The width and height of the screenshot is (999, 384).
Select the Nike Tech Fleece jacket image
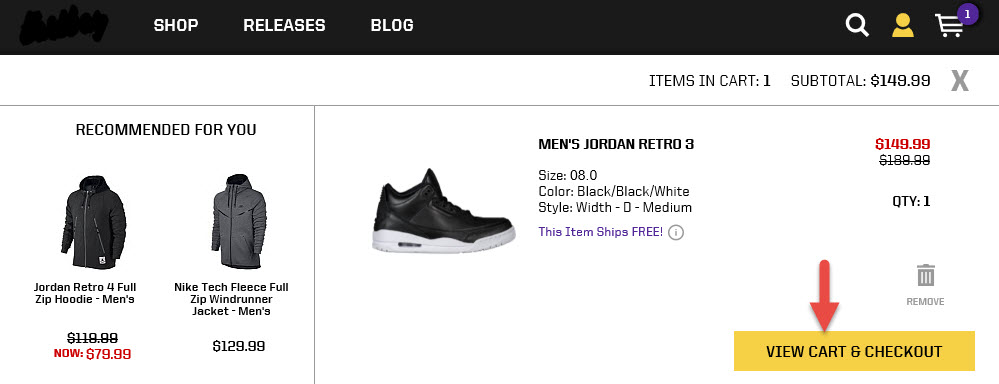tap(238, 220)
